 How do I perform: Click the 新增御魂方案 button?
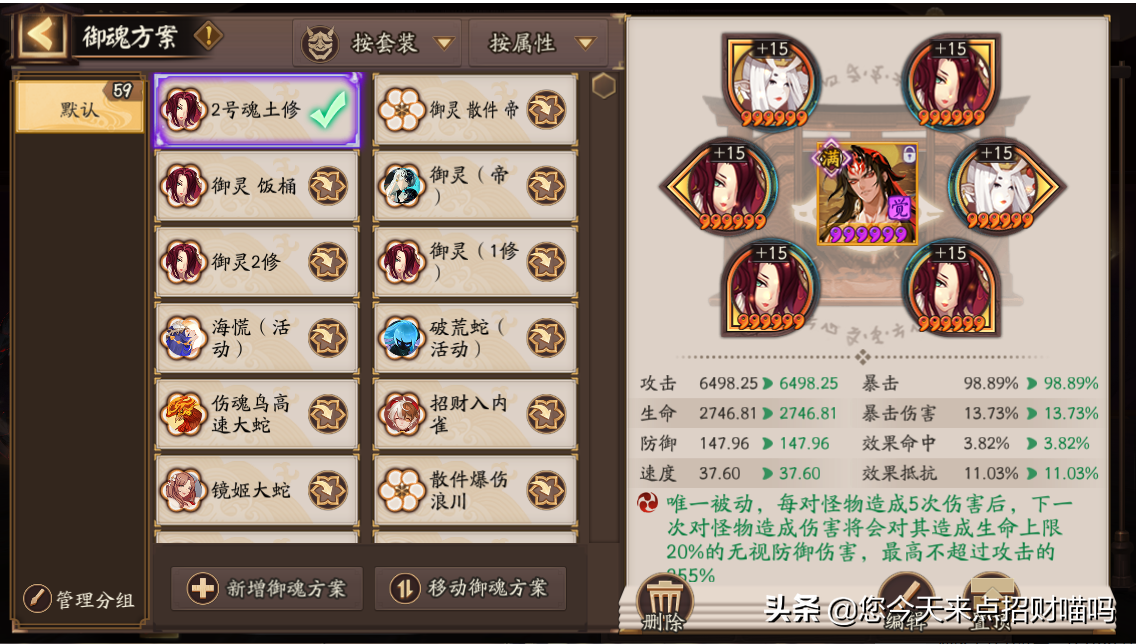click(267, 588)
